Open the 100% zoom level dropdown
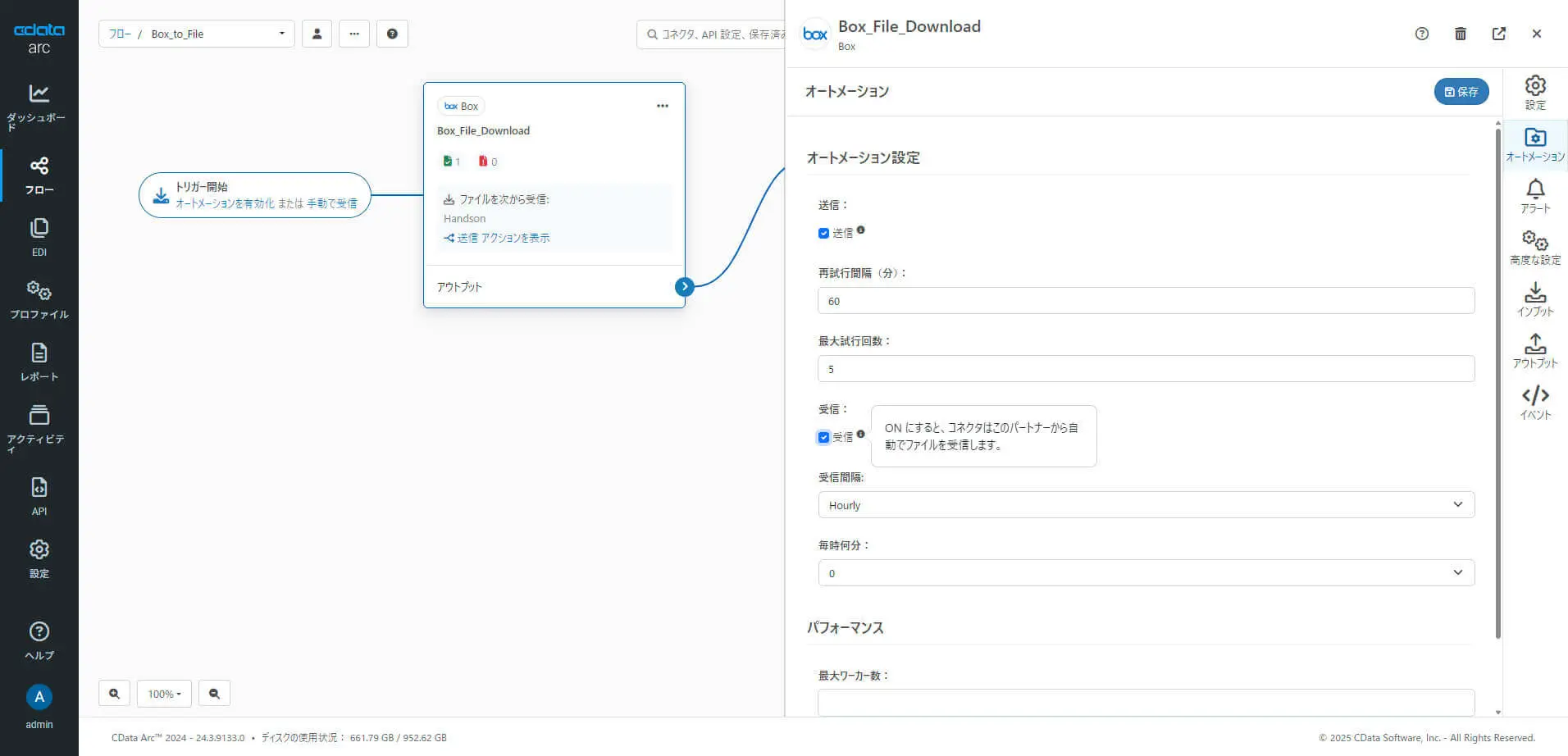Screen dimensions: 1568x756 [x=164, y=694]
